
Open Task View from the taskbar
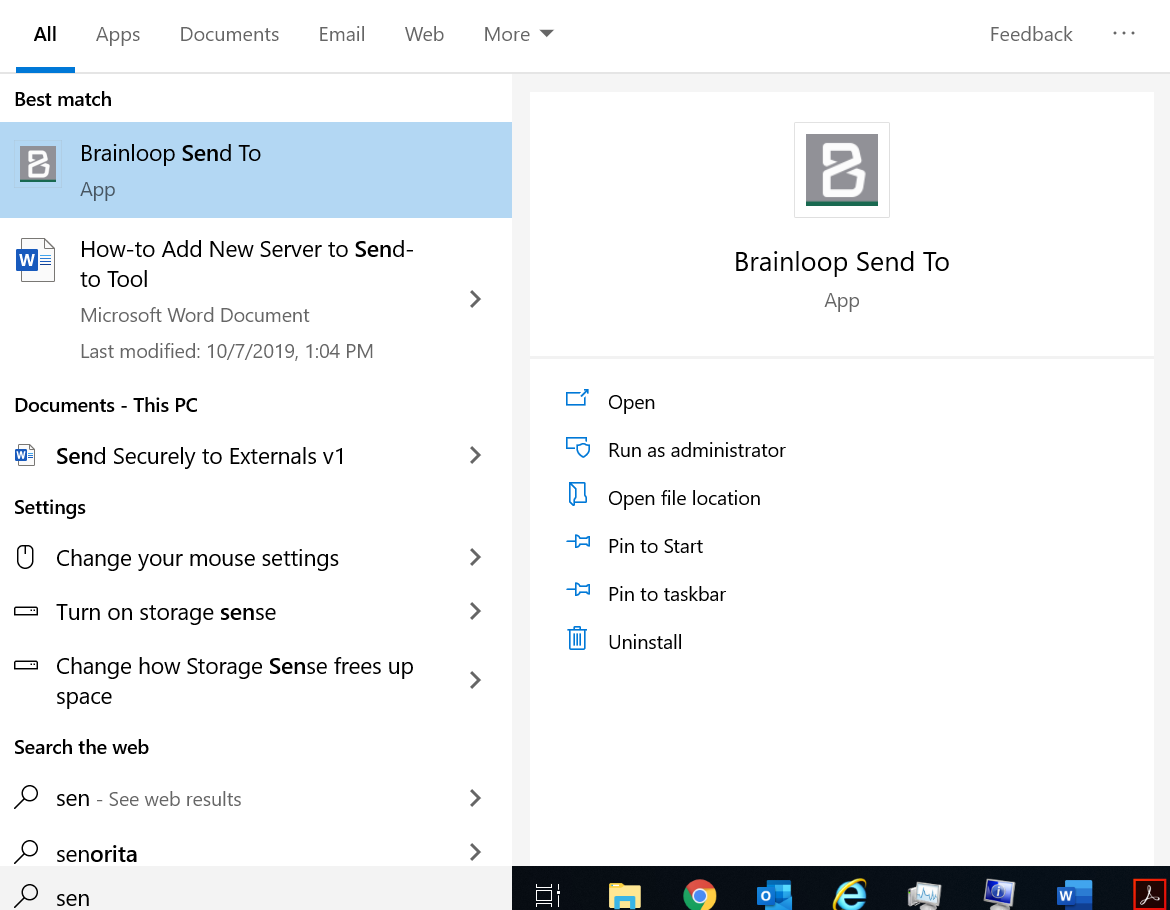tap(548, 894)
